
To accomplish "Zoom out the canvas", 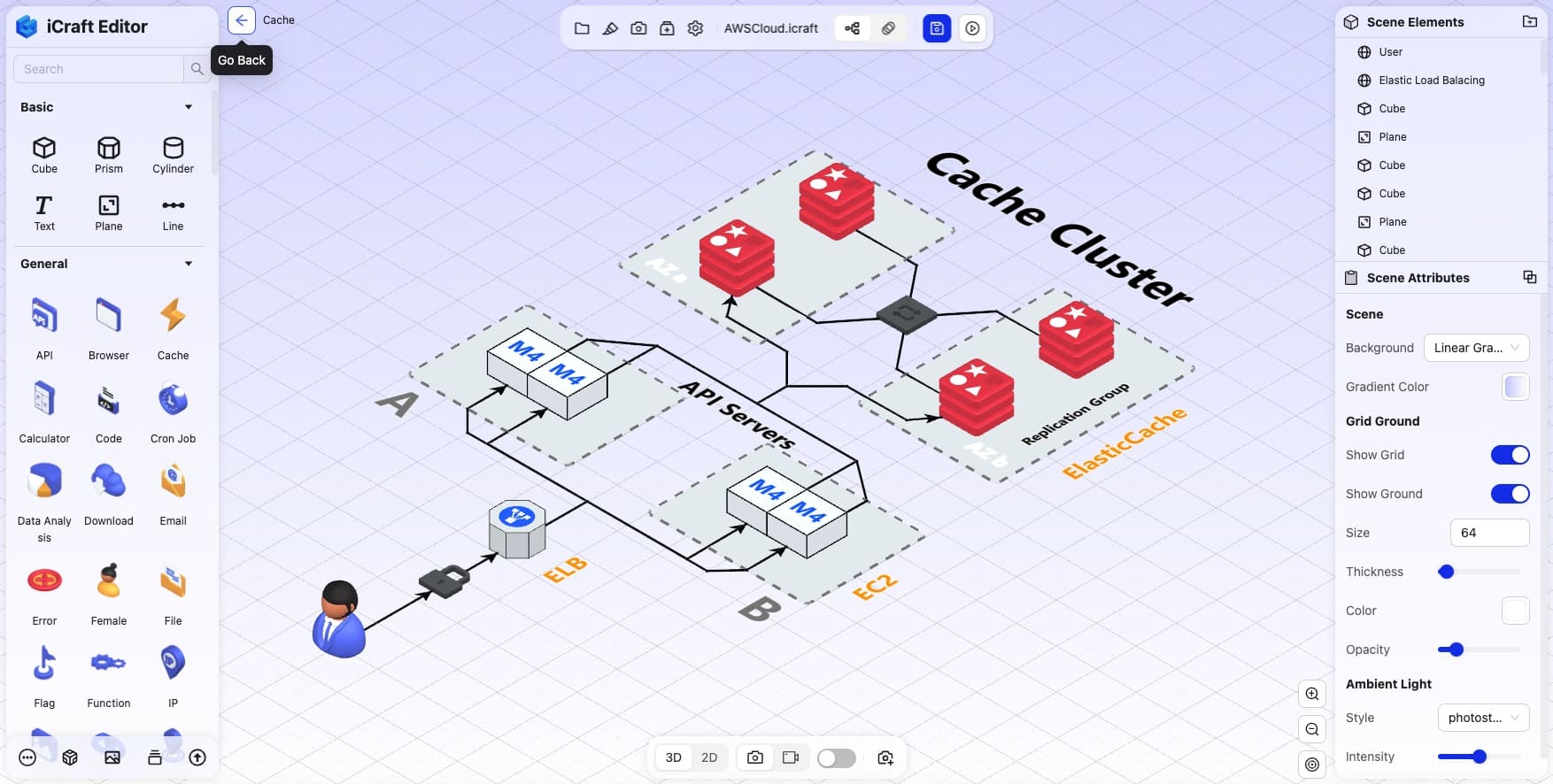I will 1312,729.
